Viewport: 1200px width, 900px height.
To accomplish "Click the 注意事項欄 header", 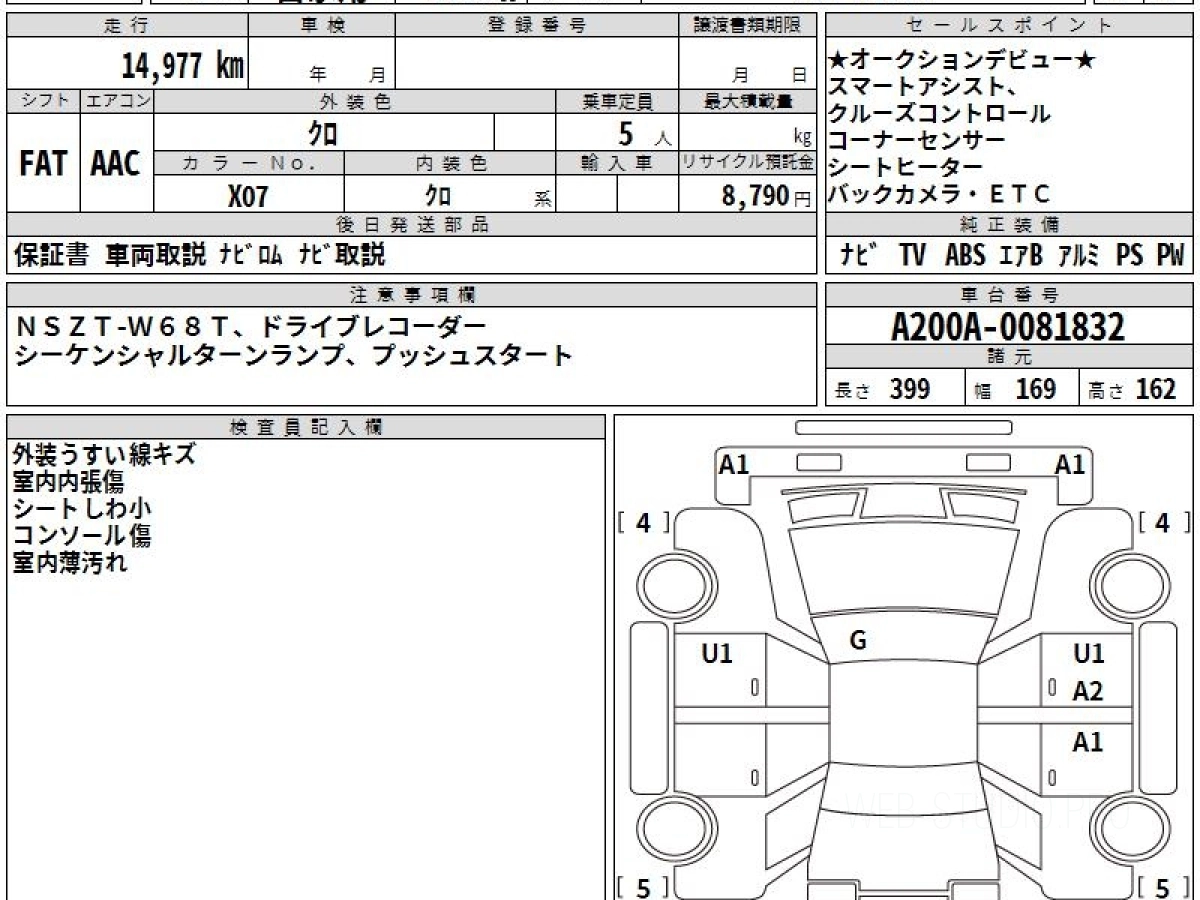I will click(x=411, y=295).
